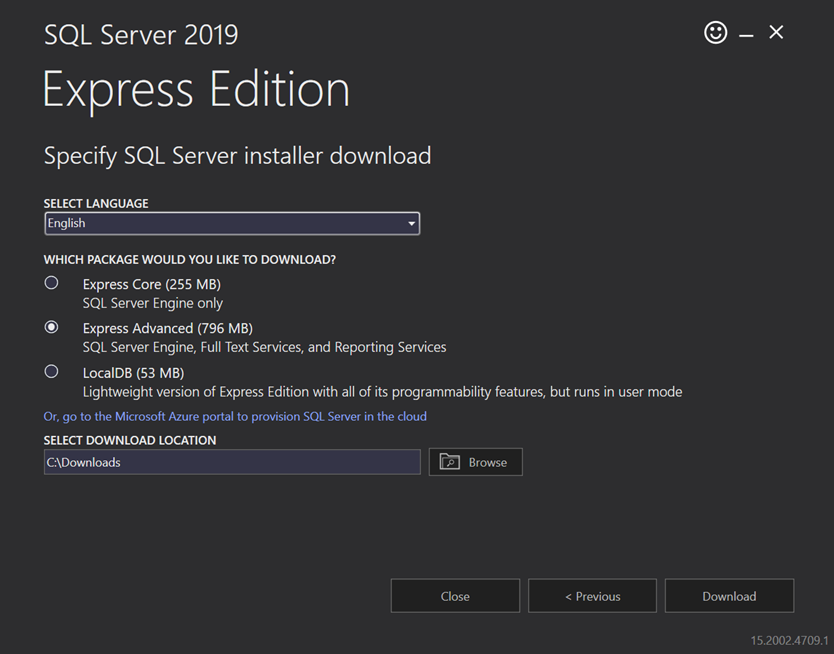Click the Close button at the bottom
Image resolution: width=834 pixels, height=654 pixels.
click(x=455, y=595)
